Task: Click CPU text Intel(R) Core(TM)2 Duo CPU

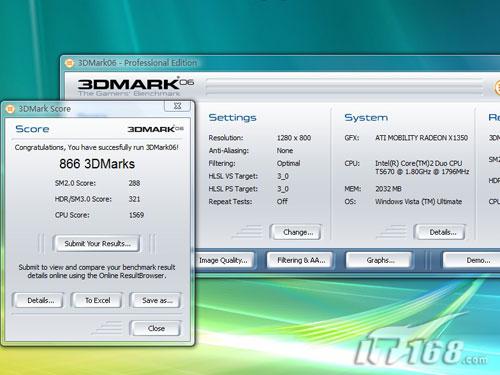Action: (x=418, y=163)
